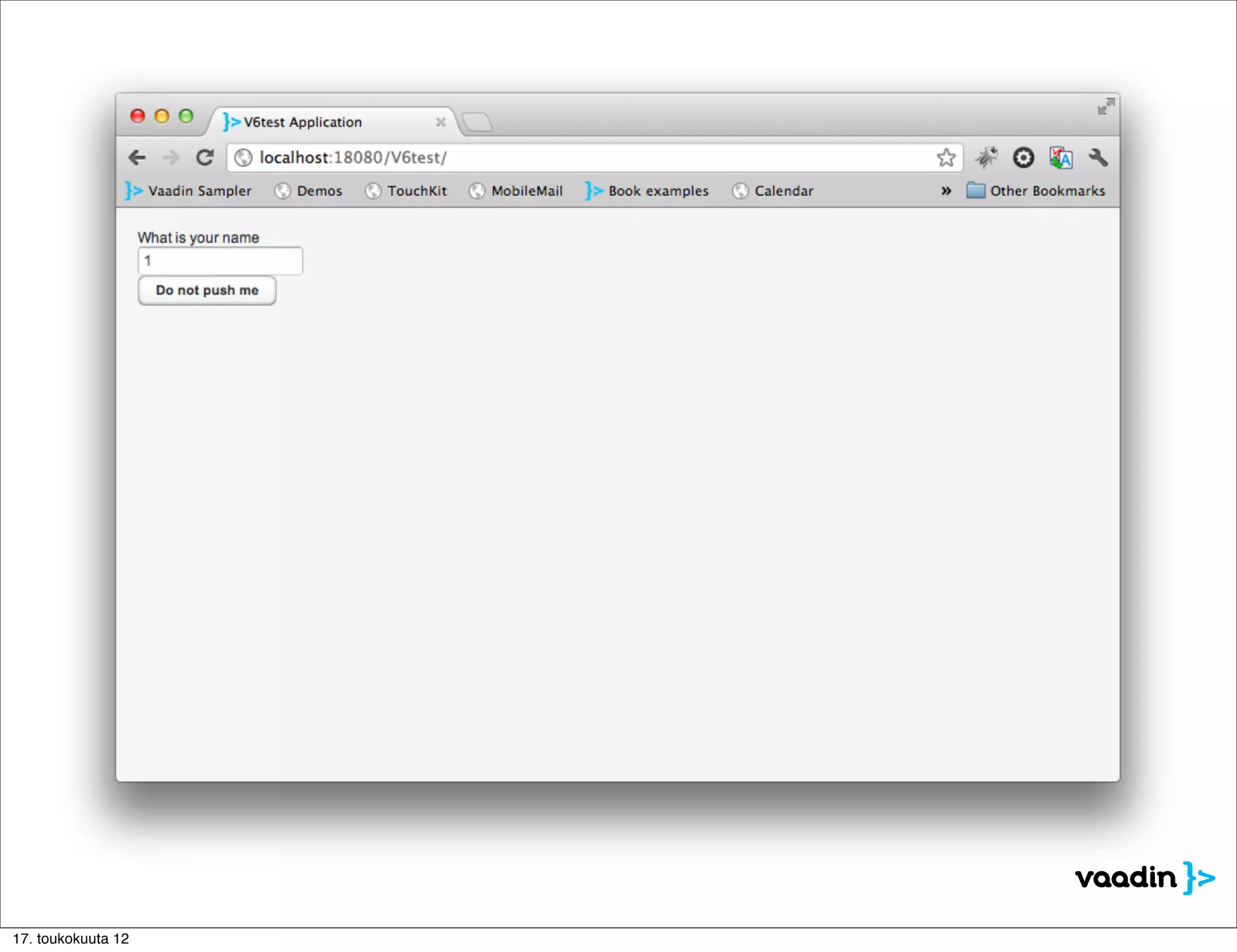Bookmark page with star icon
Image resolution: width=1237 pixels, height=952 pixels.
946,158
